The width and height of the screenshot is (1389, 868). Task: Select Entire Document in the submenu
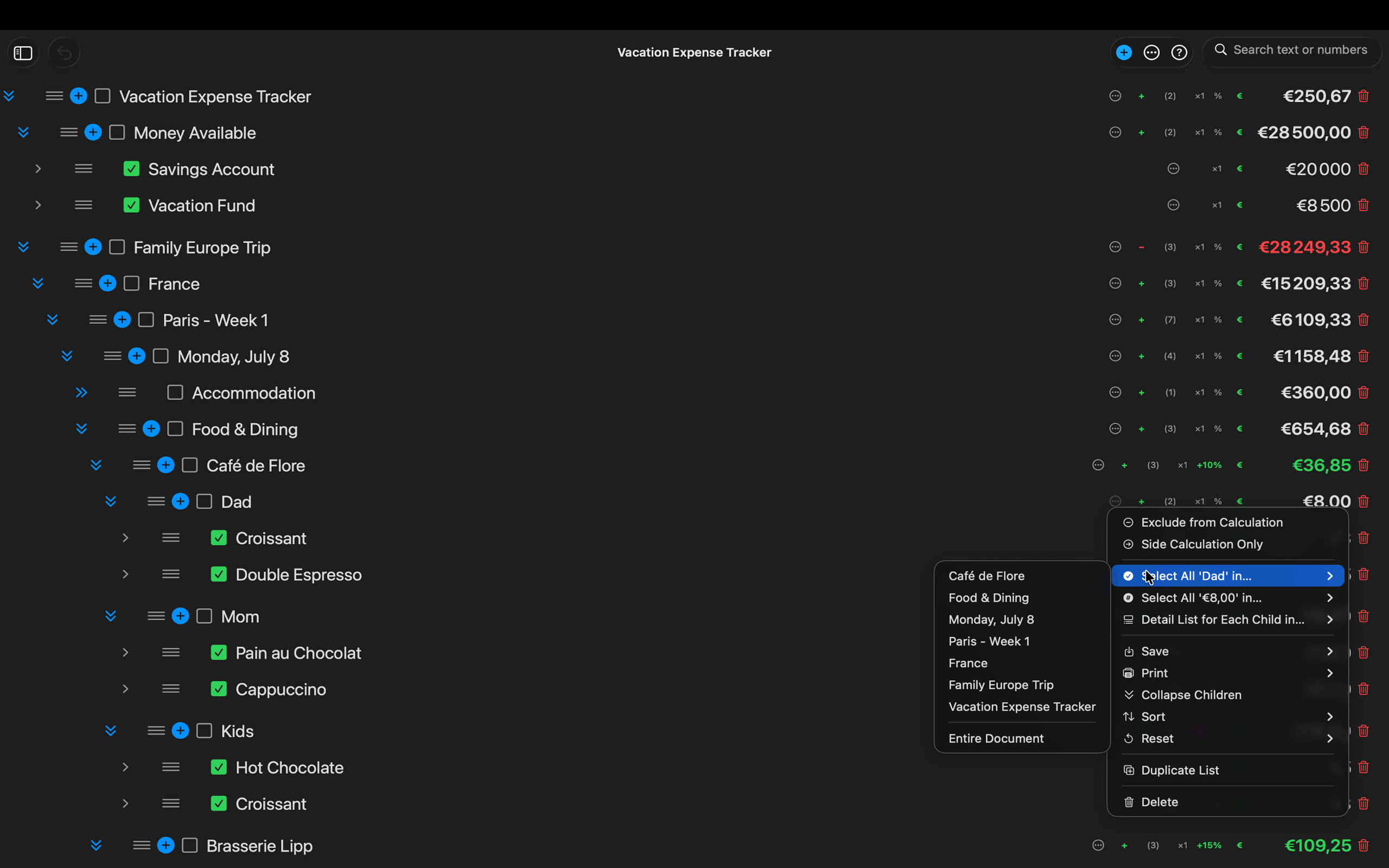pyautogui.click(x=1022, y=738)
